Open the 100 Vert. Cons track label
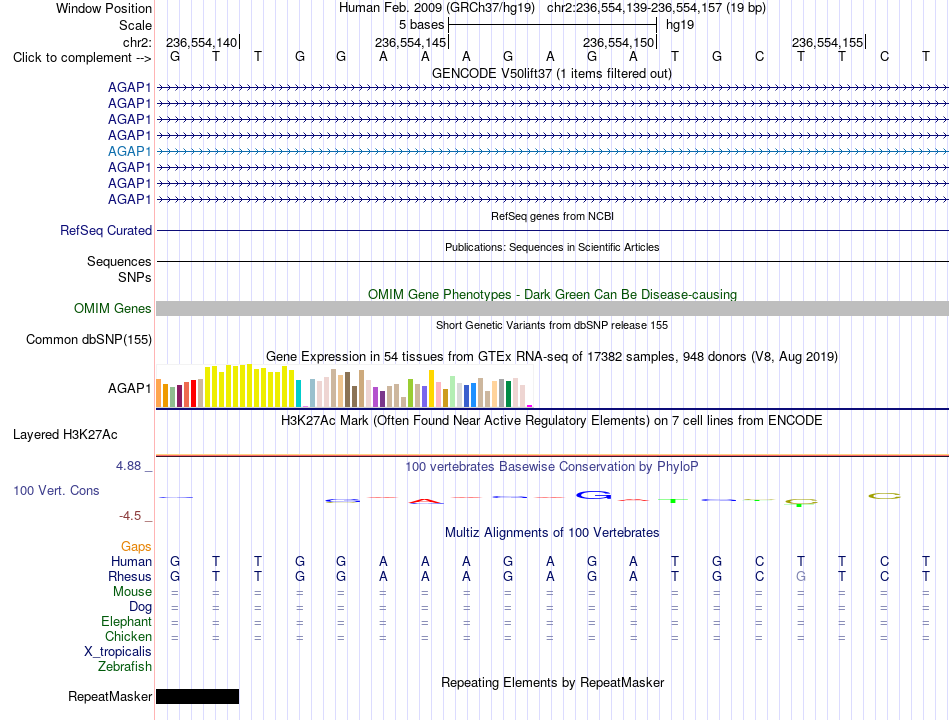950x720 pixels. [x=56, y=490]
